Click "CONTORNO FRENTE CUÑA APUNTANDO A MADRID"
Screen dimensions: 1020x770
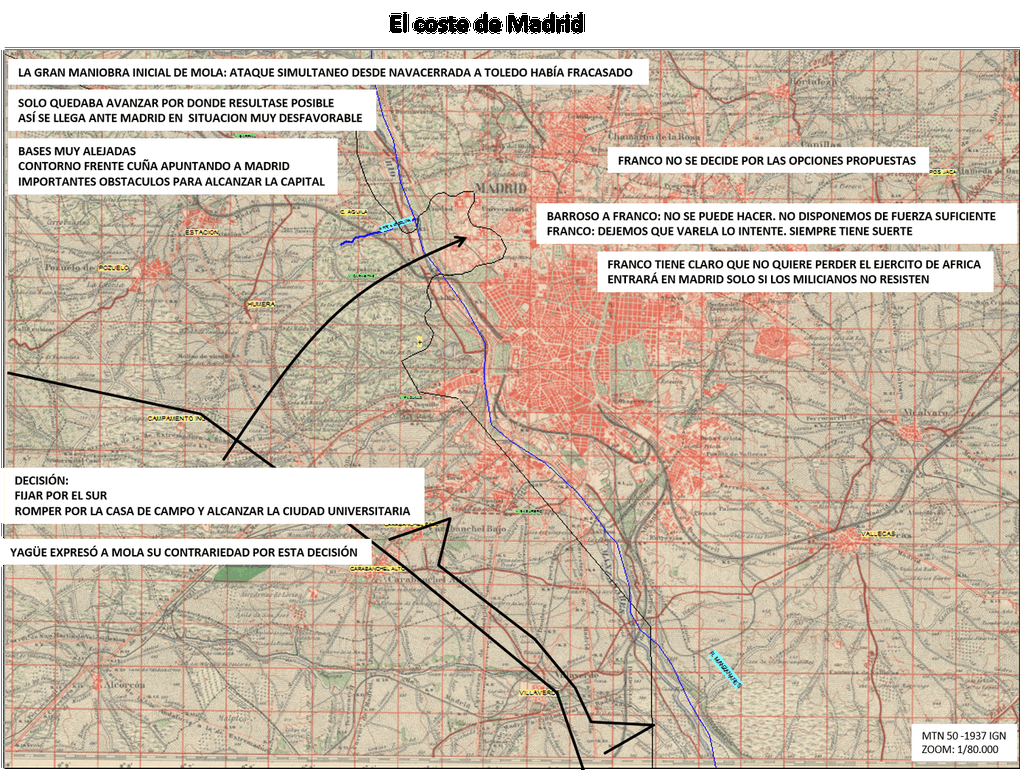(x=154, y=166)
